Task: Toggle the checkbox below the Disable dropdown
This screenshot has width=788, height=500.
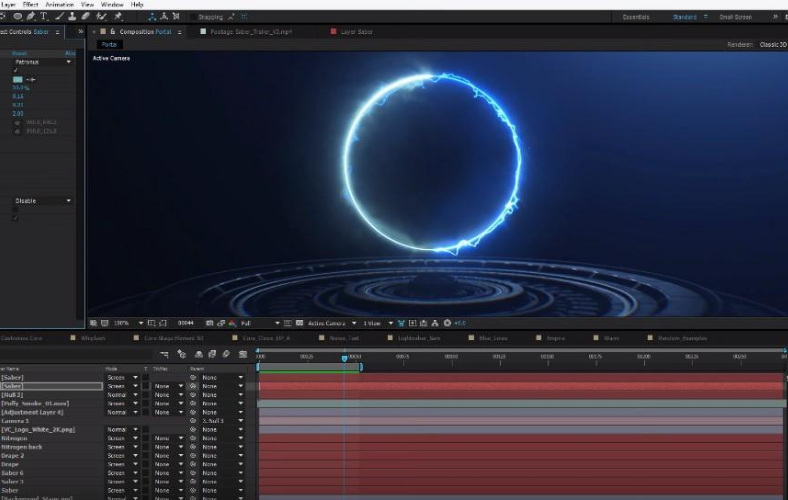Action: tap(15, 210)
